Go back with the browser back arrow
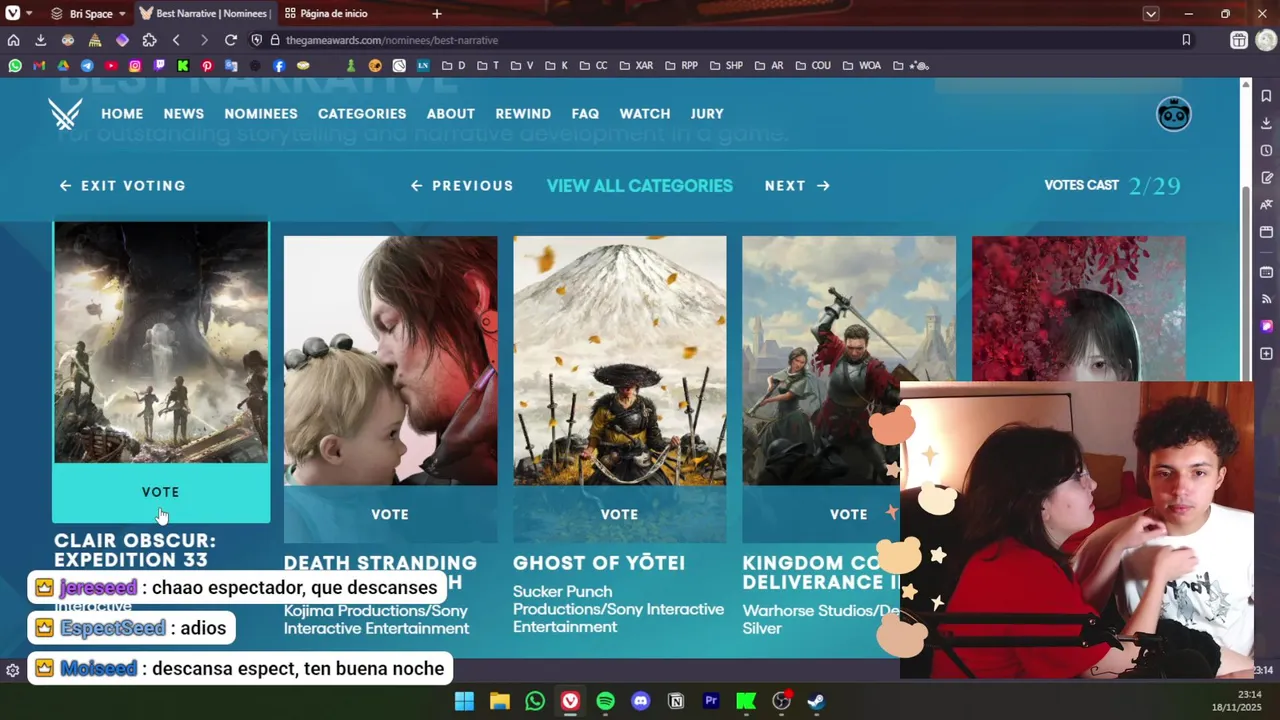The width and height of the screenshot is (1280, 720). click(x=176, y=40)
